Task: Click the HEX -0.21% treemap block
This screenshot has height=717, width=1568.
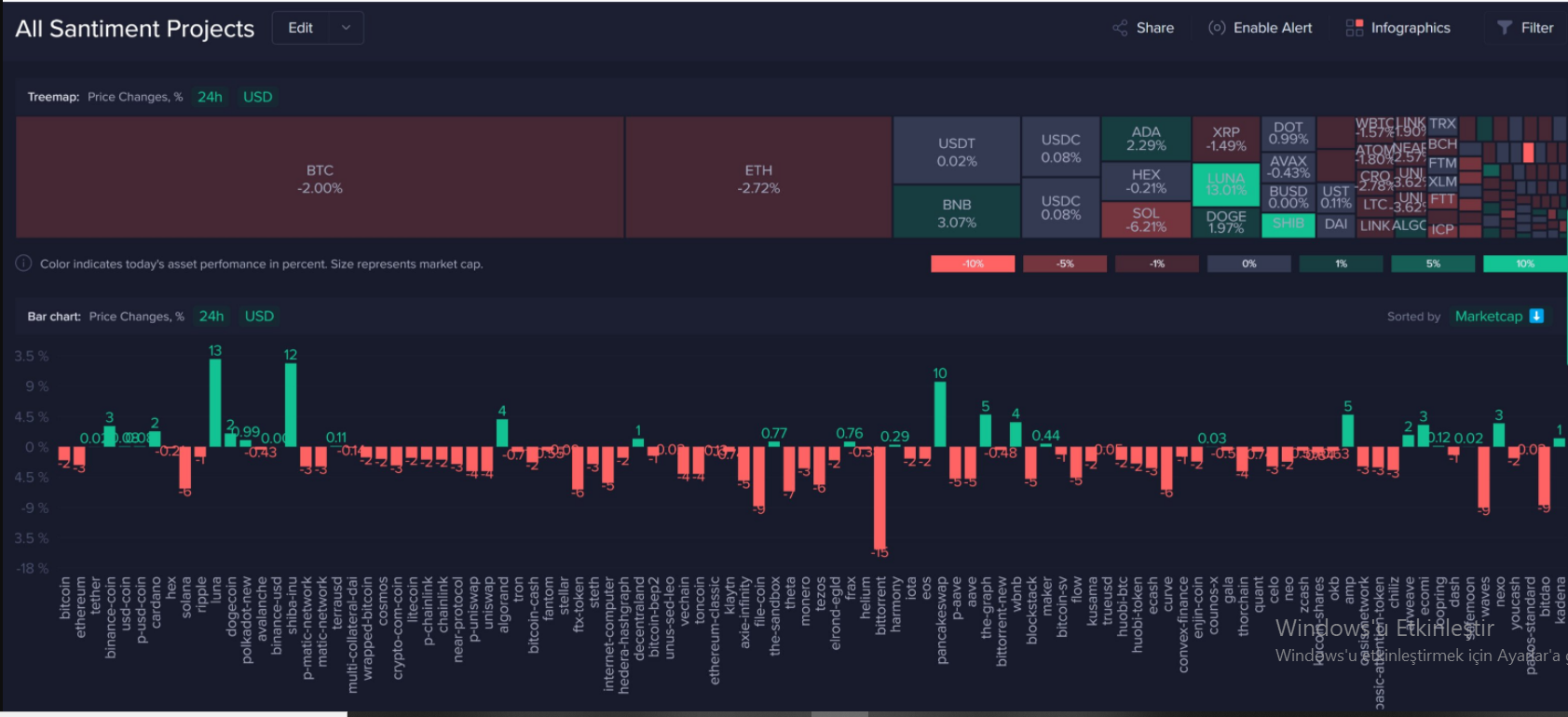Action: 1146,181
